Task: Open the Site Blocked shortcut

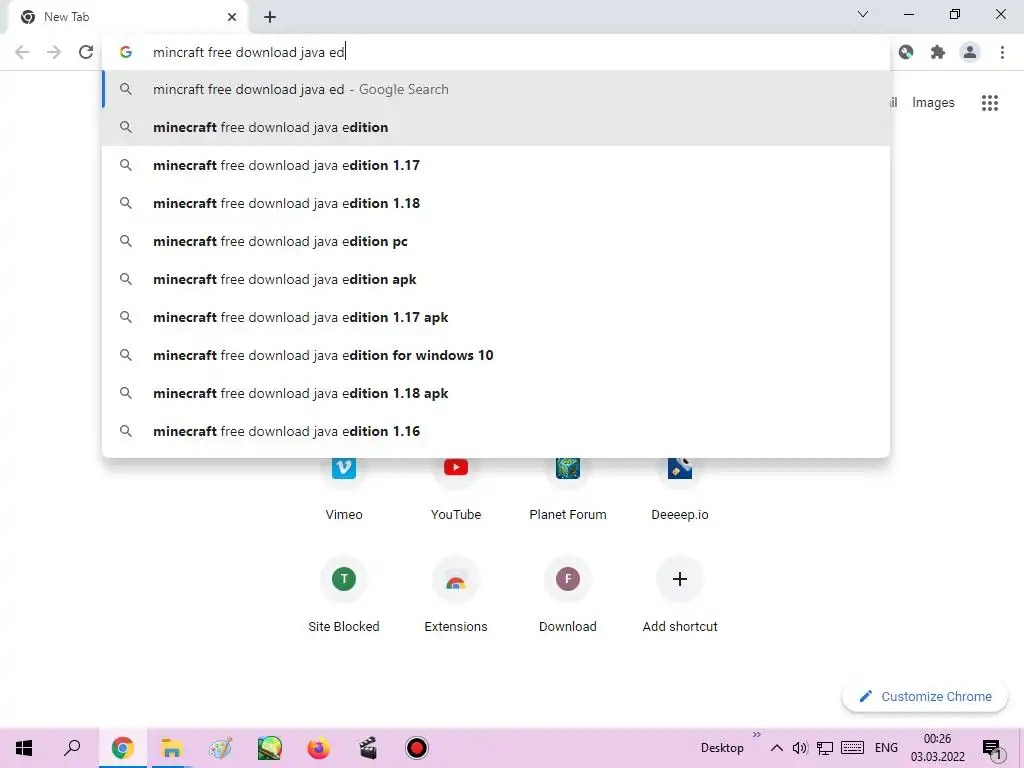Action: point(344,594)
